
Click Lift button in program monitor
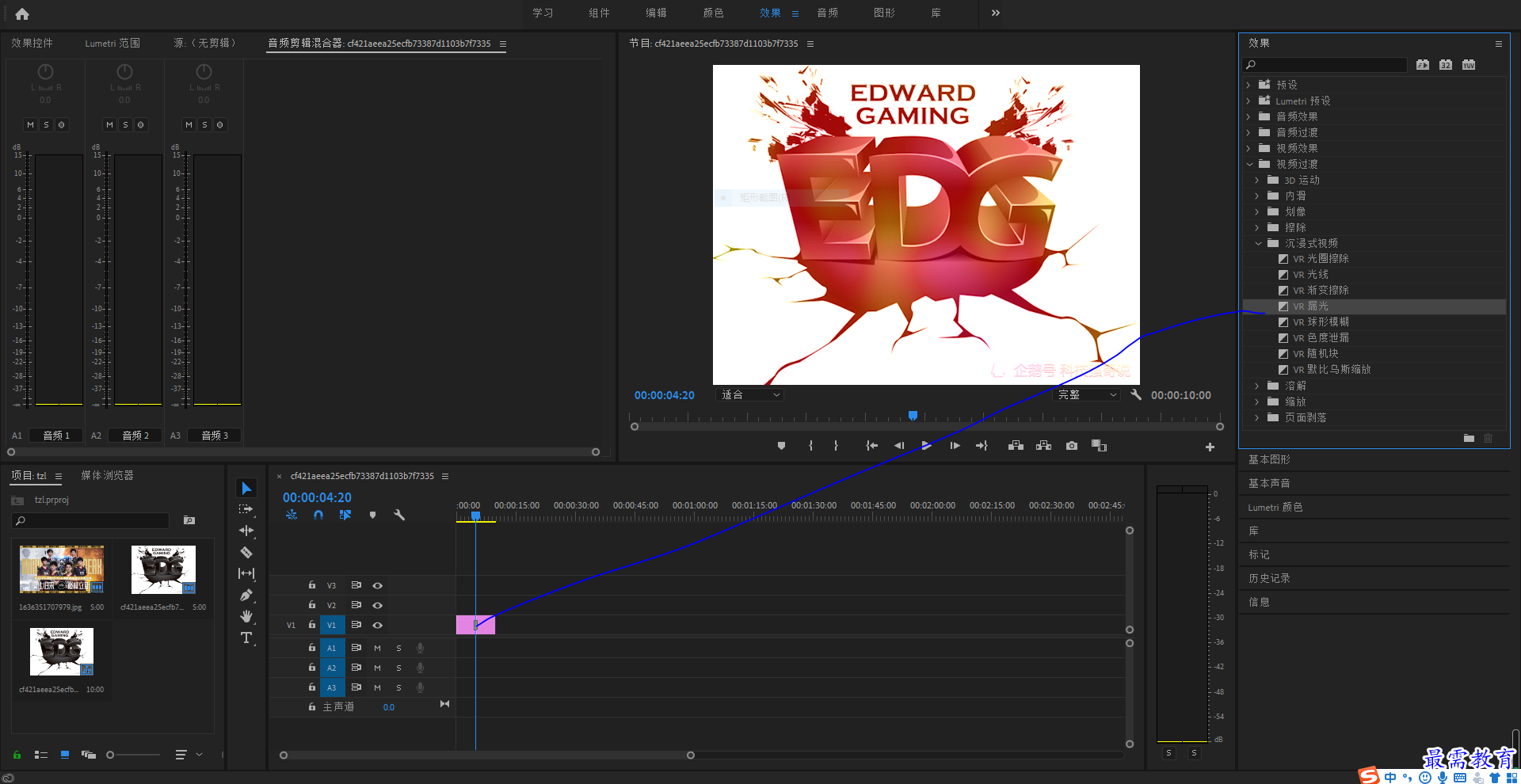click(1016, 446)
